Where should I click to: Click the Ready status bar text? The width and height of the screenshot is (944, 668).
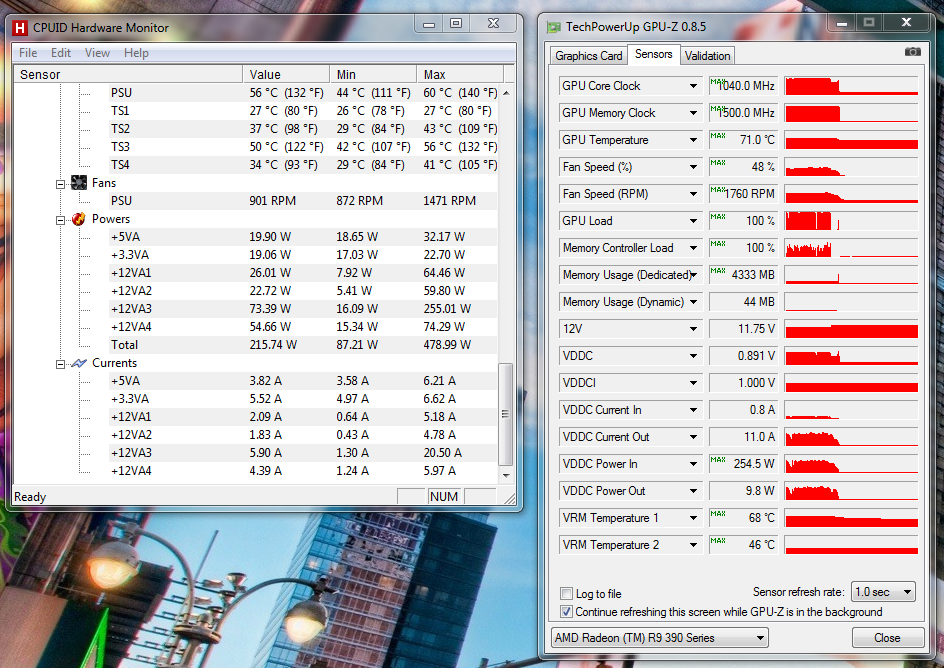30,497
